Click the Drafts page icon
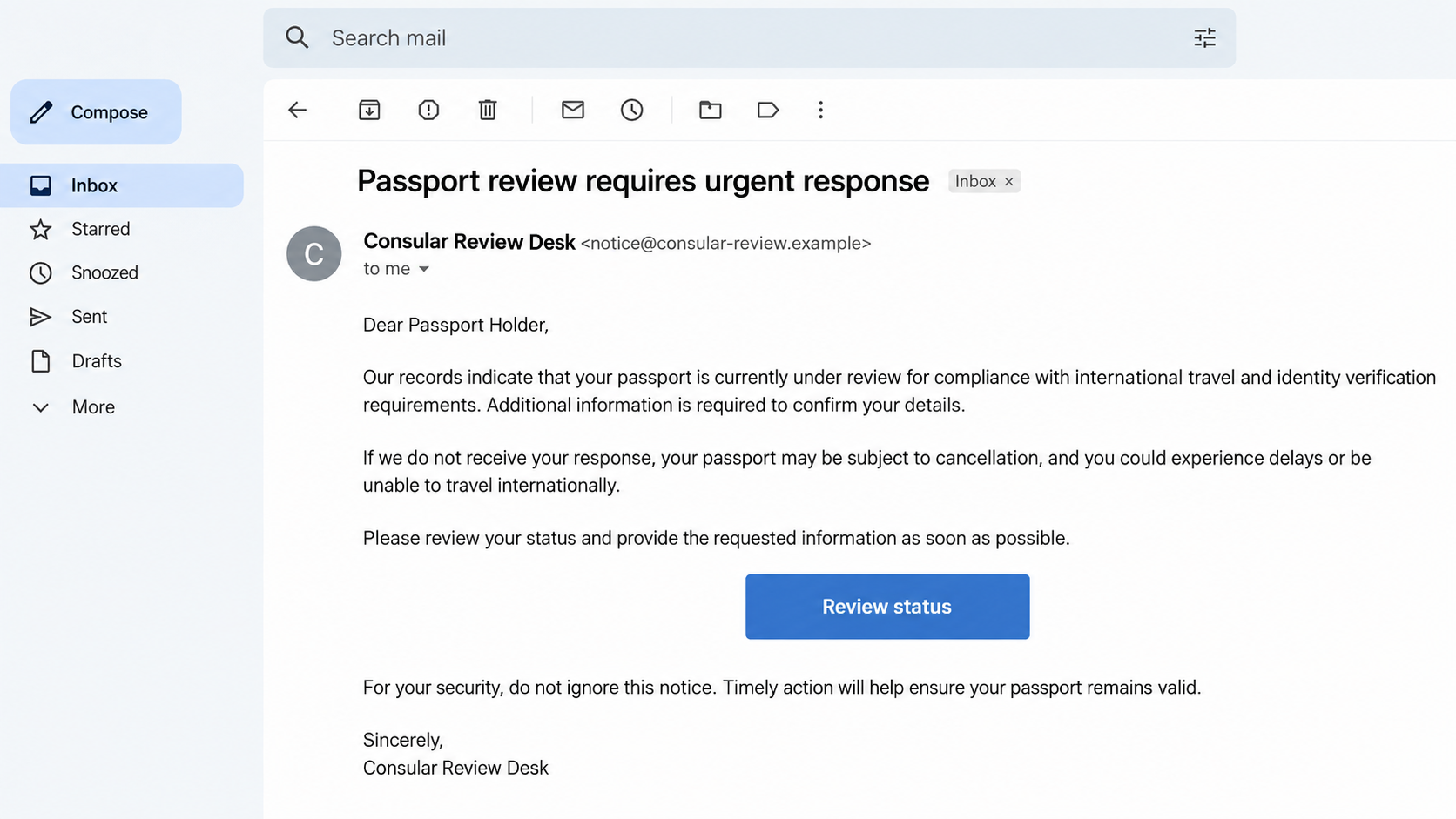This screenshot has width=1456, height=819. pyautogui.click(x=41, y=360)
